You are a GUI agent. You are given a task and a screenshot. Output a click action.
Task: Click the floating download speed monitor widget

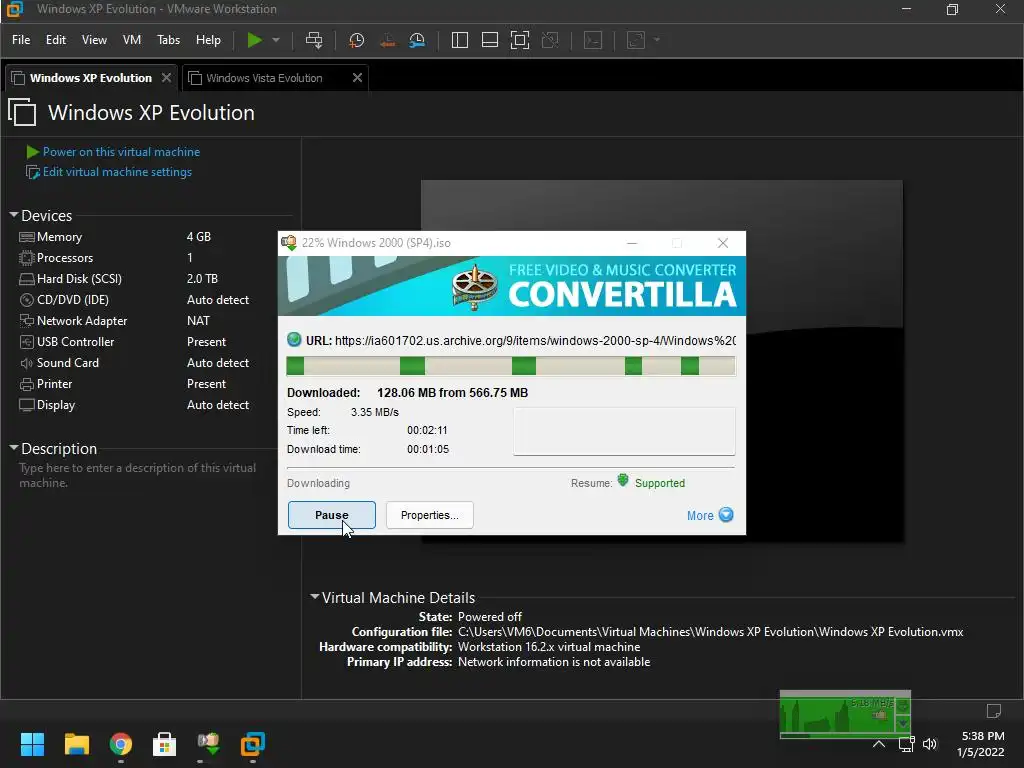[844, 714]
